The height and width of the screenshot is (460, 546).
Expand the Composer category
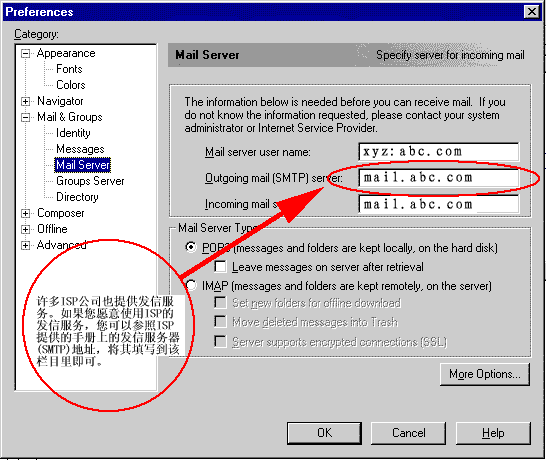pos(25,213)
